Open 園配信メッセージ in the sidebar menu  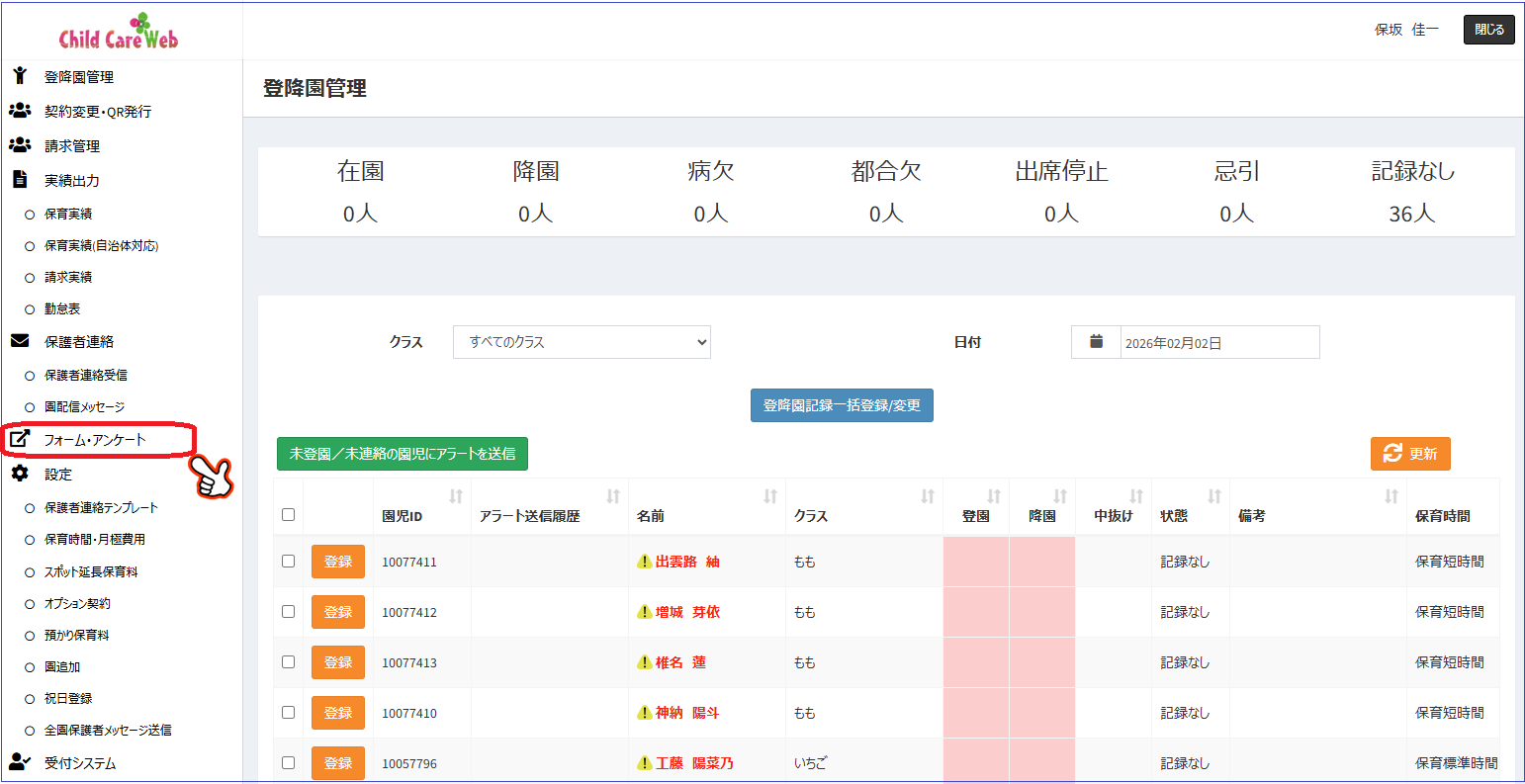tap(84, 406)
